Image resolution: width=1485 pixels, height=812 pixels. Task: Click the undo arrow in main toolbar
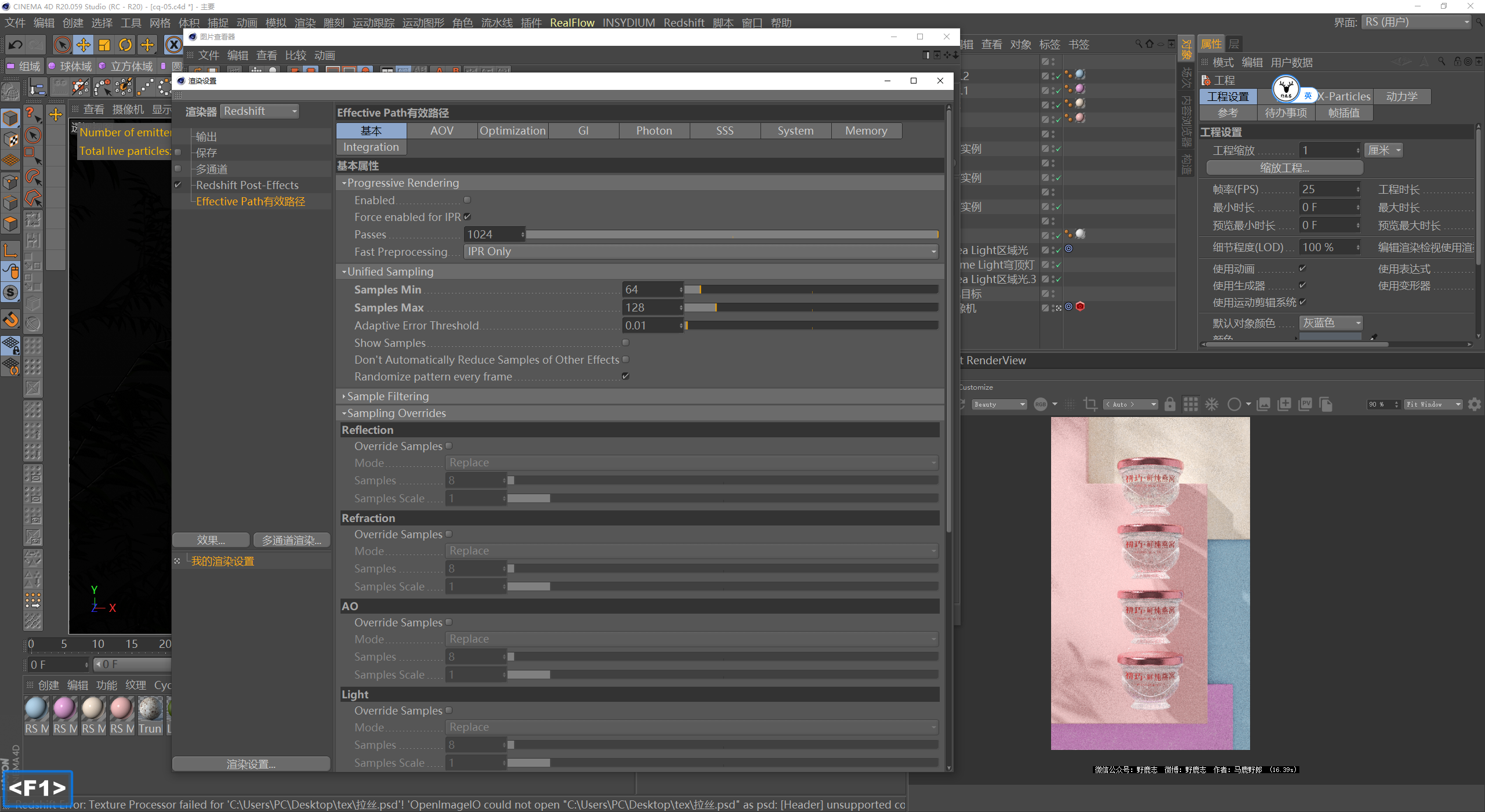pos(16,45)
